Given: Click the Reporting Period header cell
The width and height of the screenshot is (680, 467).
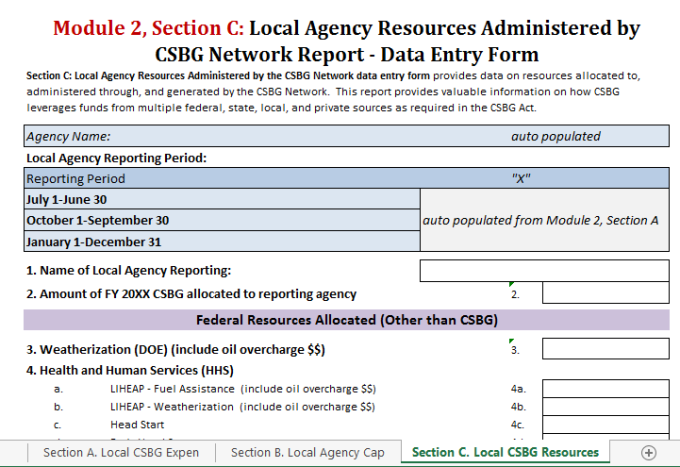Looking at the screenshot, I should click(x=222, y=178).
